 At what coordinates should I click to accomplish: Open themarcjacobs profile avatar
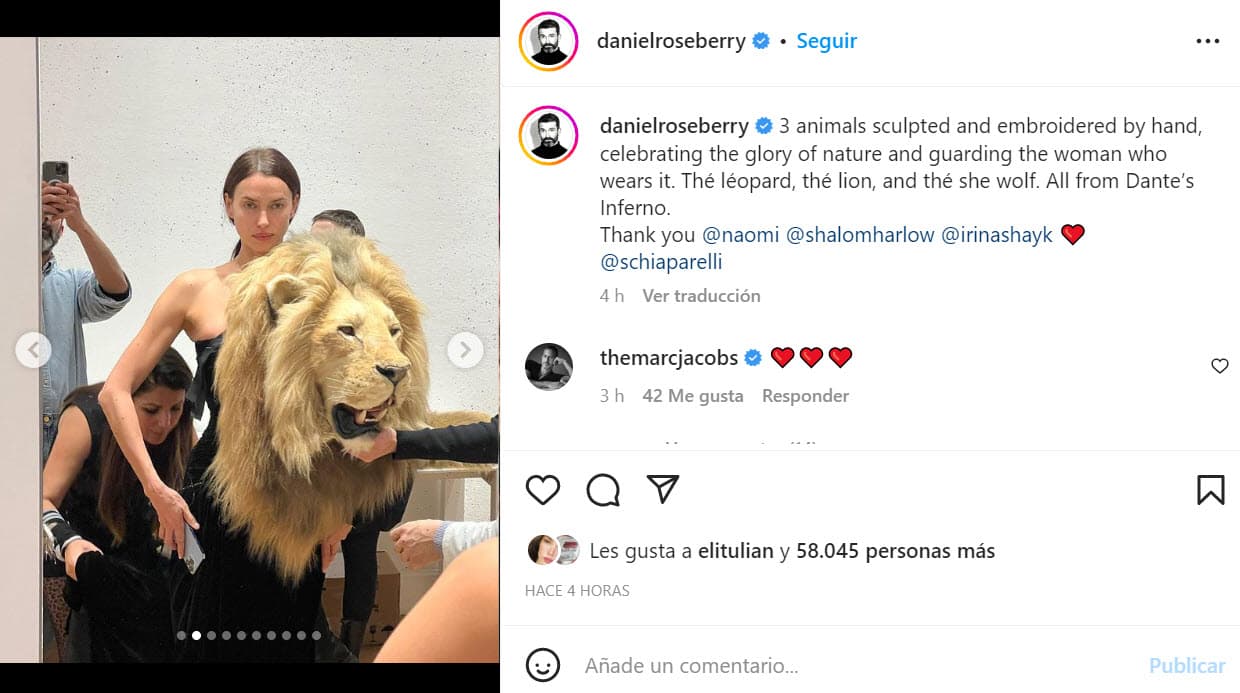click(x=549, y=367)
